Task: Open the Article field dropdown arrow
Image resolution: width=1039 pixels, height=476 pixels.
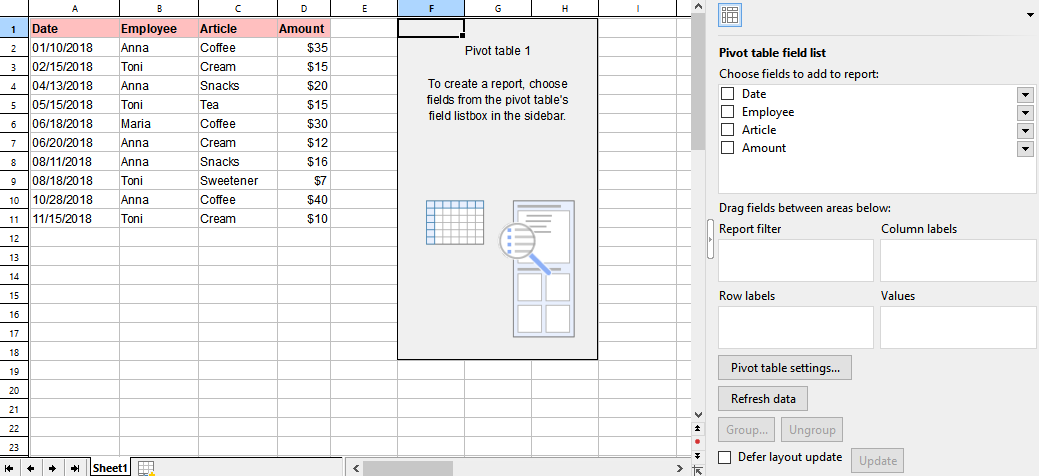Action: 1024,131
